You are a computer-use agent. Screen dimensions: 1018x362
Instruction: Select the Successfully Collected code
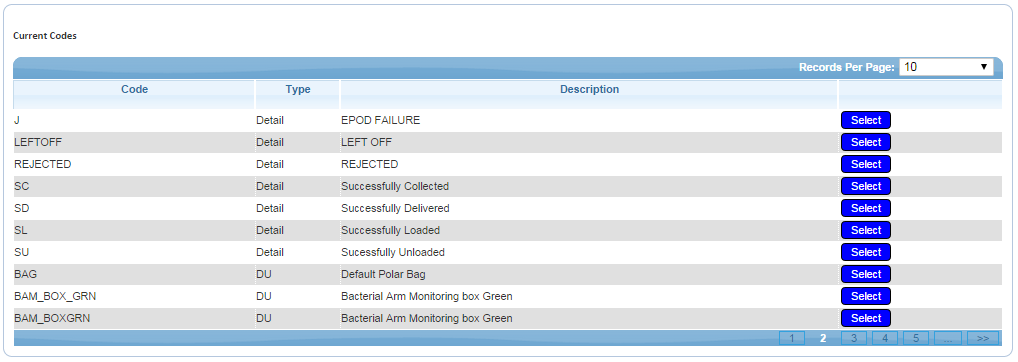tap(865, 186)
